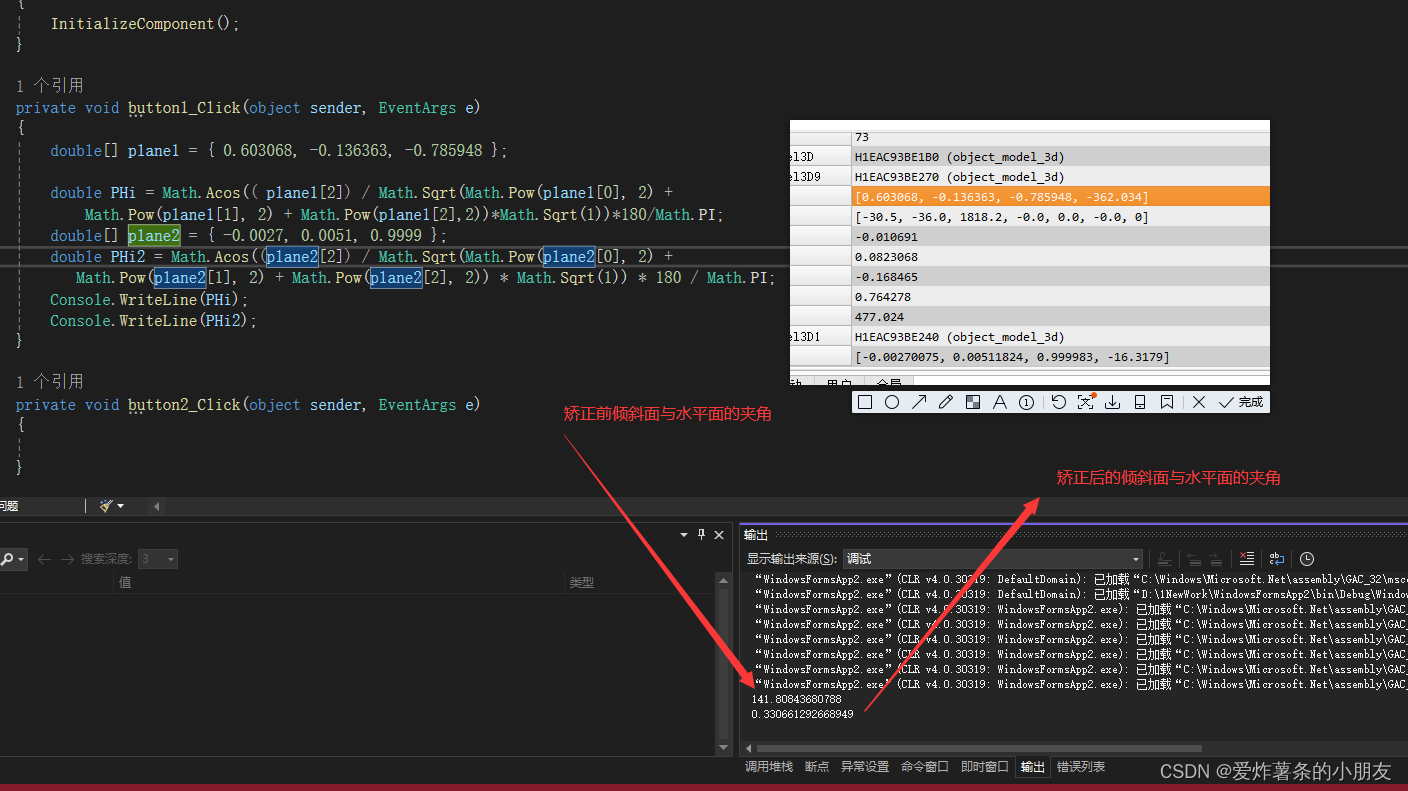Screen dimensions: 1408x791
Task: Click the bookmark icon in the screenshot toolbar
Action: pos(1166,402)
